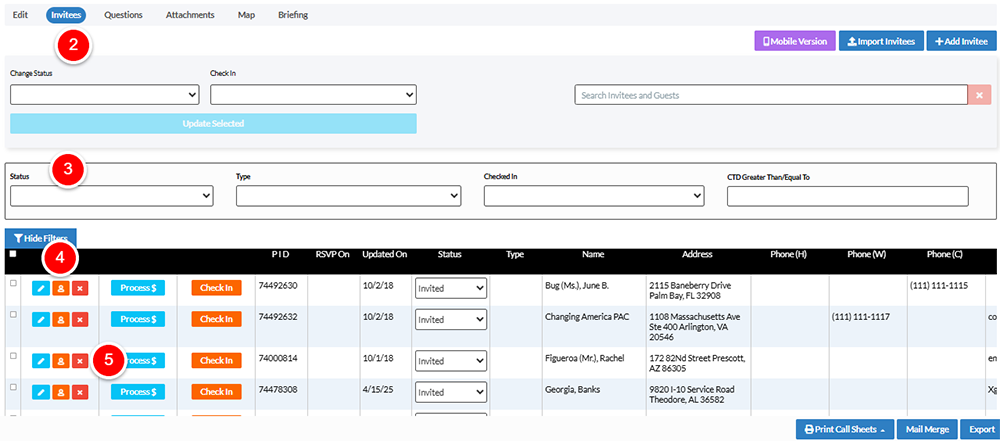
Task: Click Process $ for Georgia, Banks
Action: (138, 392)
